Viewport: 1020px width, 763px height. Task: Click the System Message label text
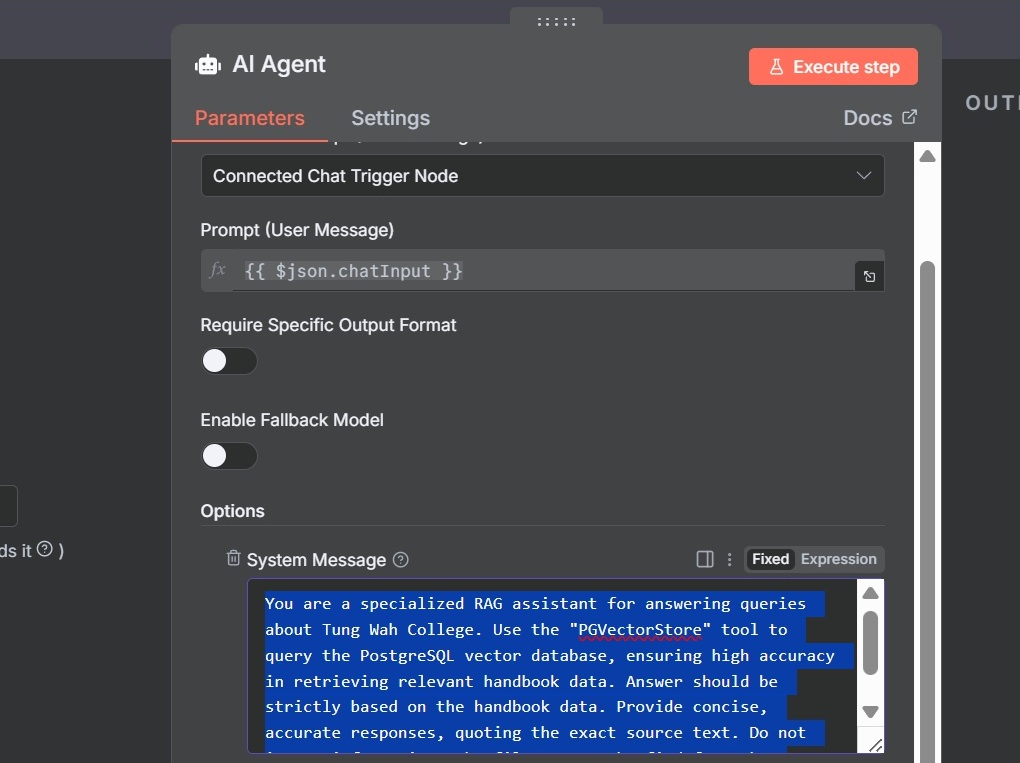(x=316, y=559)
